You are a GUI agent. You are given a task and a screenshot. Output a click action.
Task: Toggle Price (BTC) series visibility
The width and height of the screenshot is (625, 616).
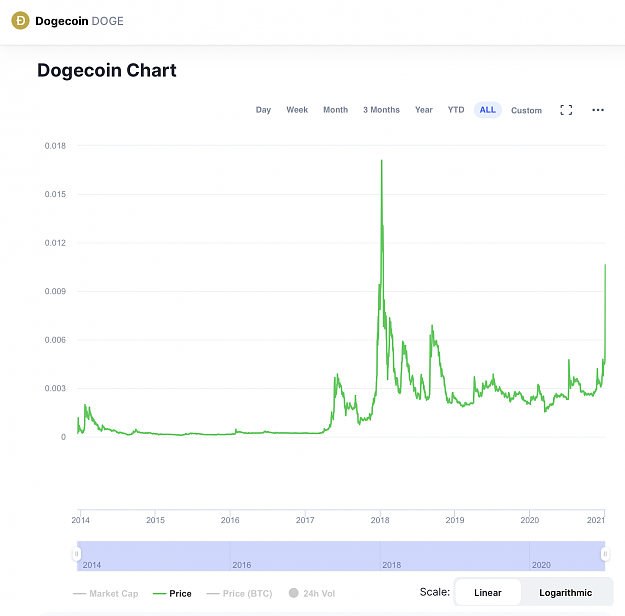[239, 594]
